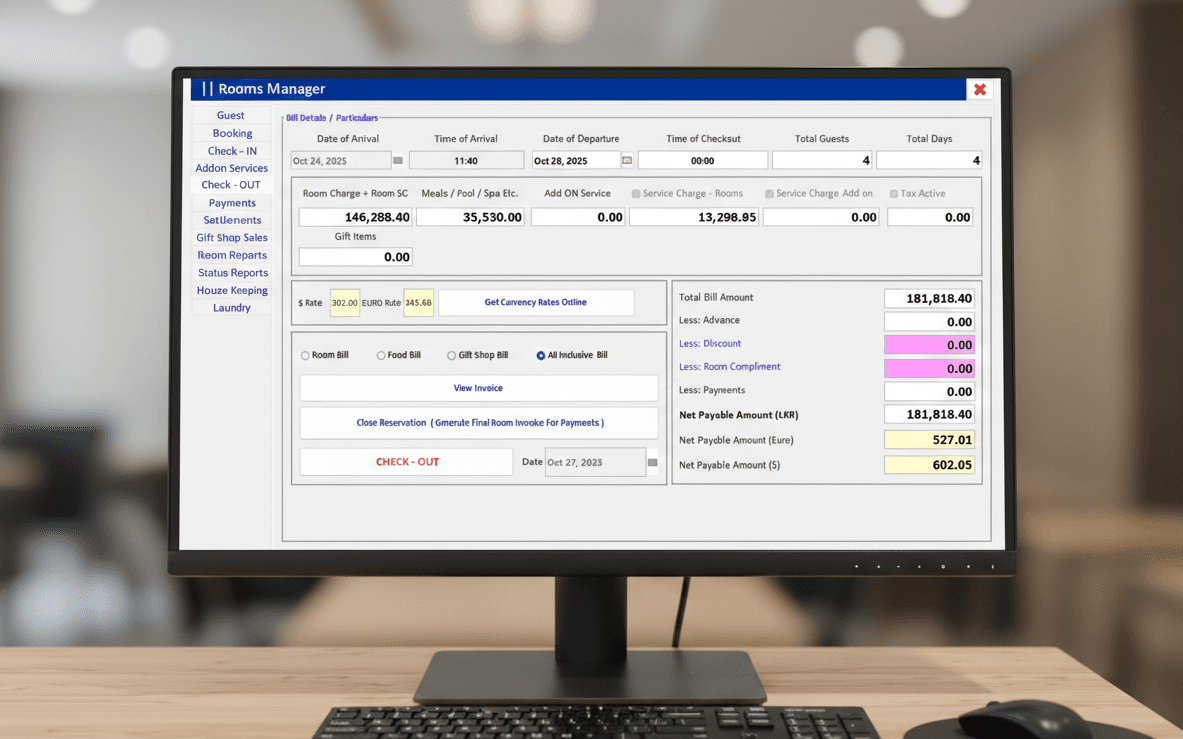Click Get Currency Rates Online
Screen dimensions: 1183x739
click(536, 302)
